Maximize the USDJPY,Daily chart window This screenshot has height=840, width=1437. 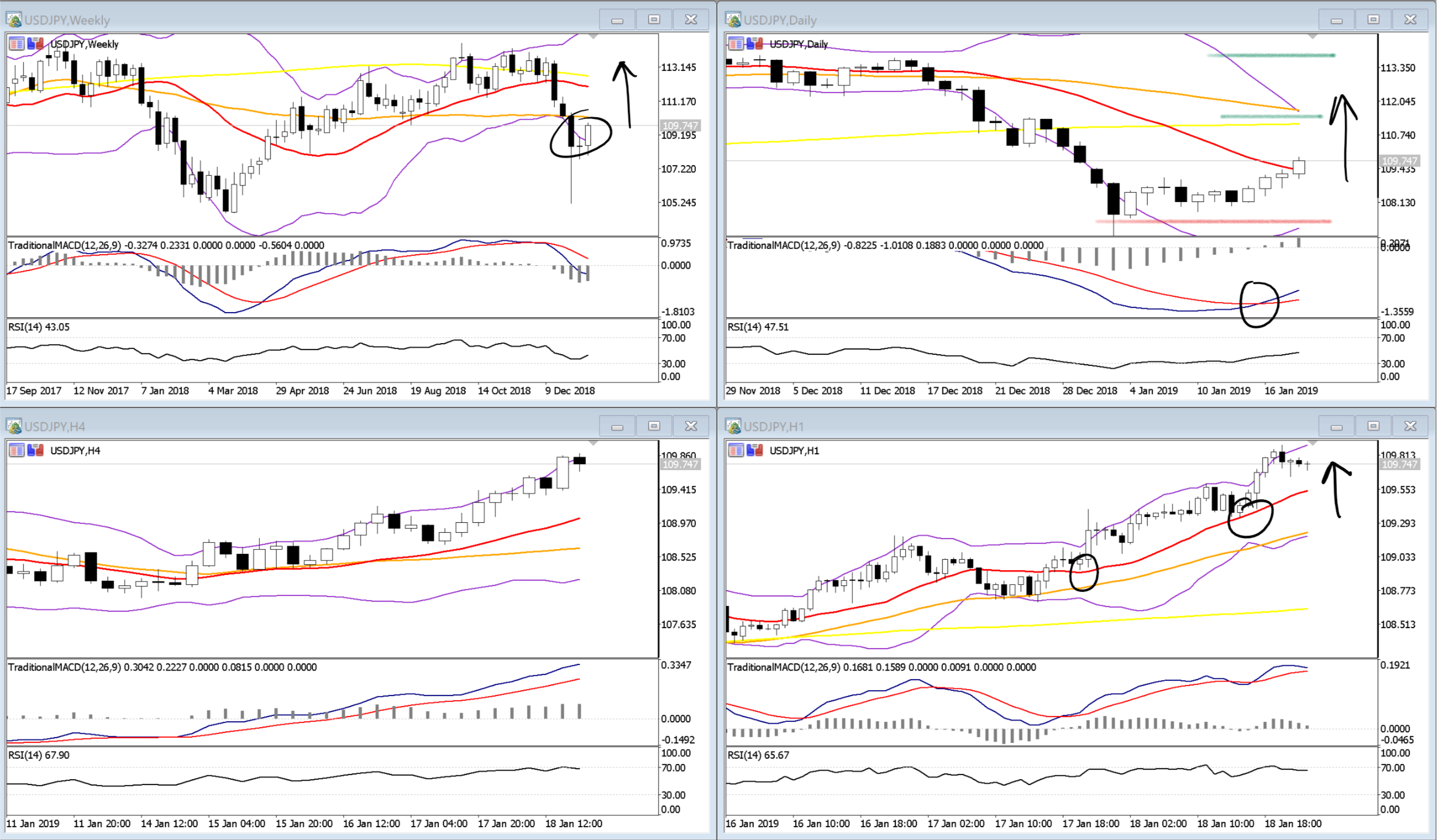(1373, 20)
